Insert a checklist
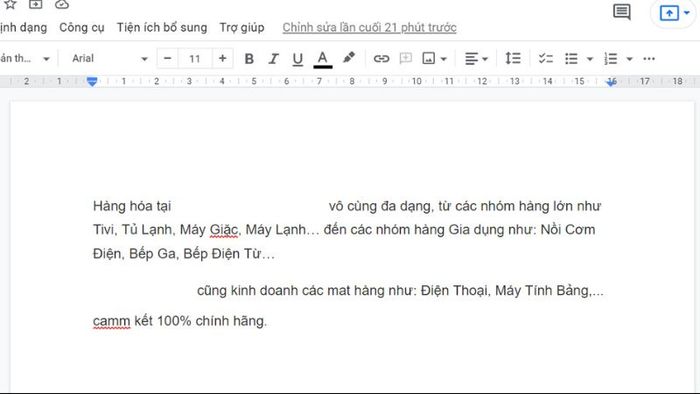 click(x=545, y=58)
